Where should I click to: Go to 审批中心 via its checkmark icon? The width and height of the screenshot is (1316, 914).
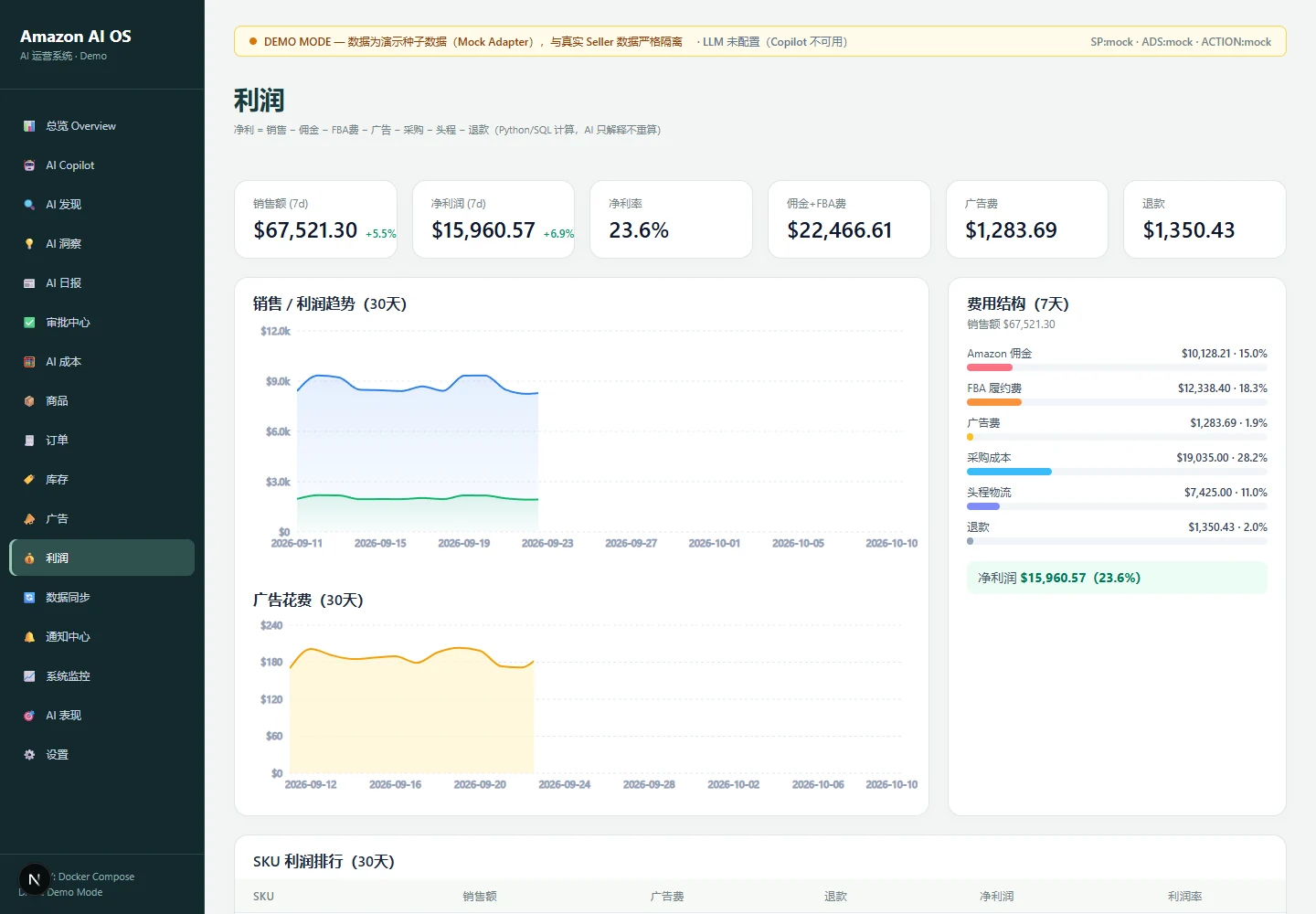[29, 323]
